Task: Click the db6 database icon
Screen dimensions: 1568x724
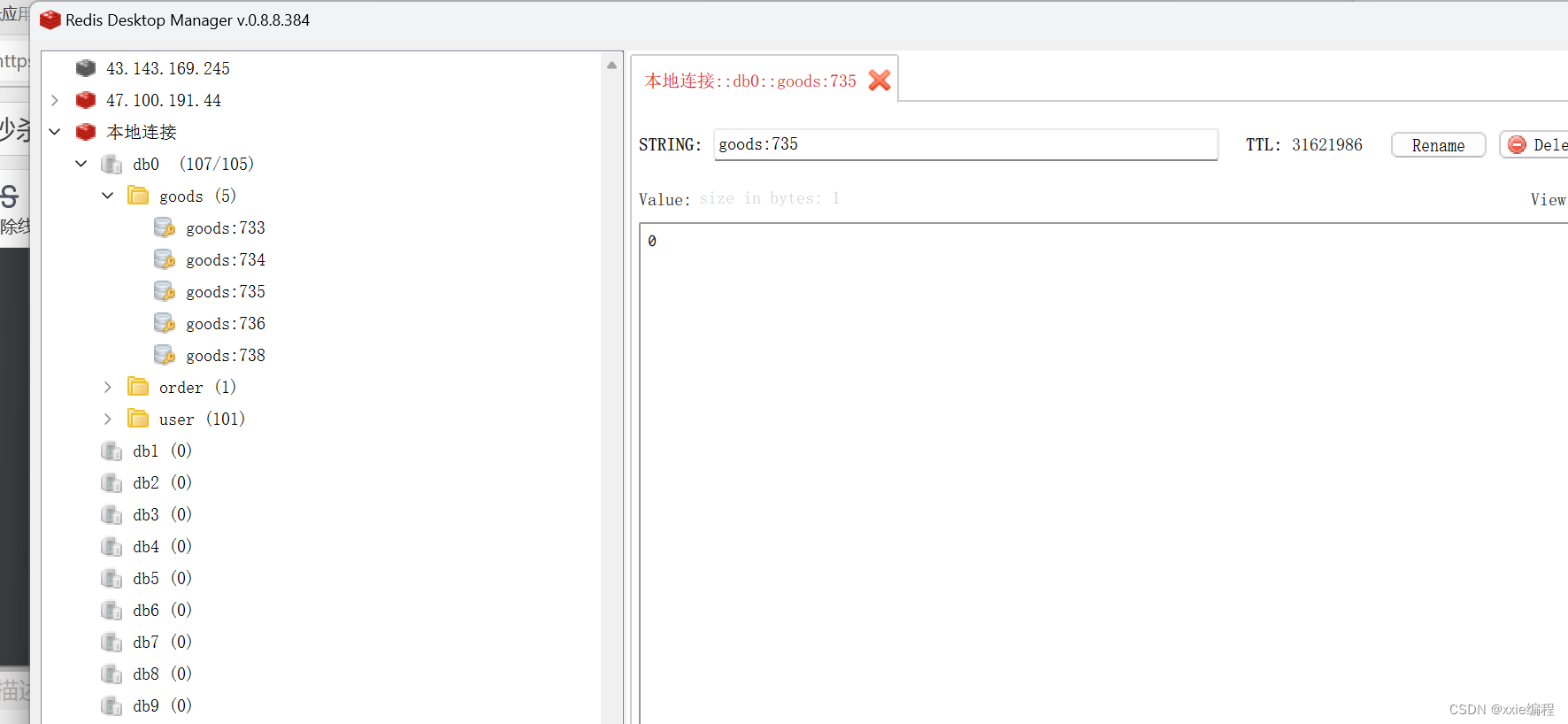Action: tap(111, 610)
